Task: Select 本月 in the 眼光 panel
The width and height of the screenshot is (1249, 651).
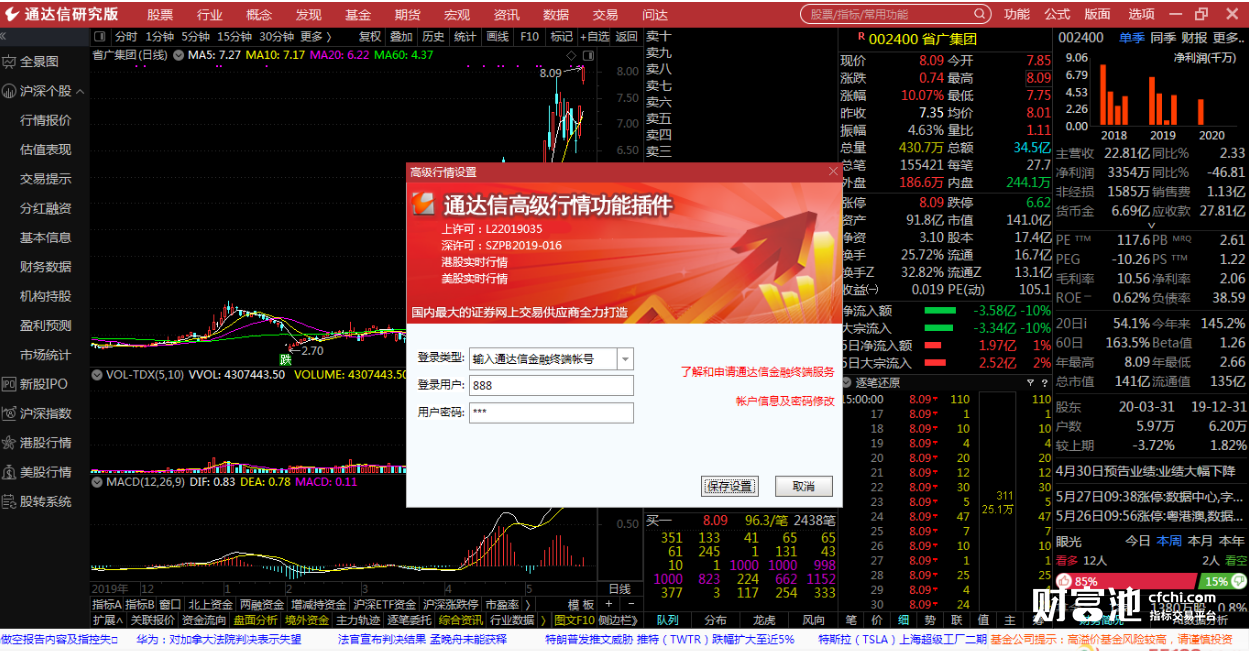Action: 1200,541
